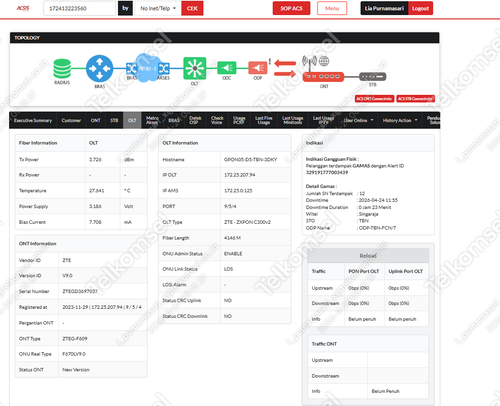Click the Logout button
The height and width of the screenshot is (406, 500).
click(x=420, y=8)
